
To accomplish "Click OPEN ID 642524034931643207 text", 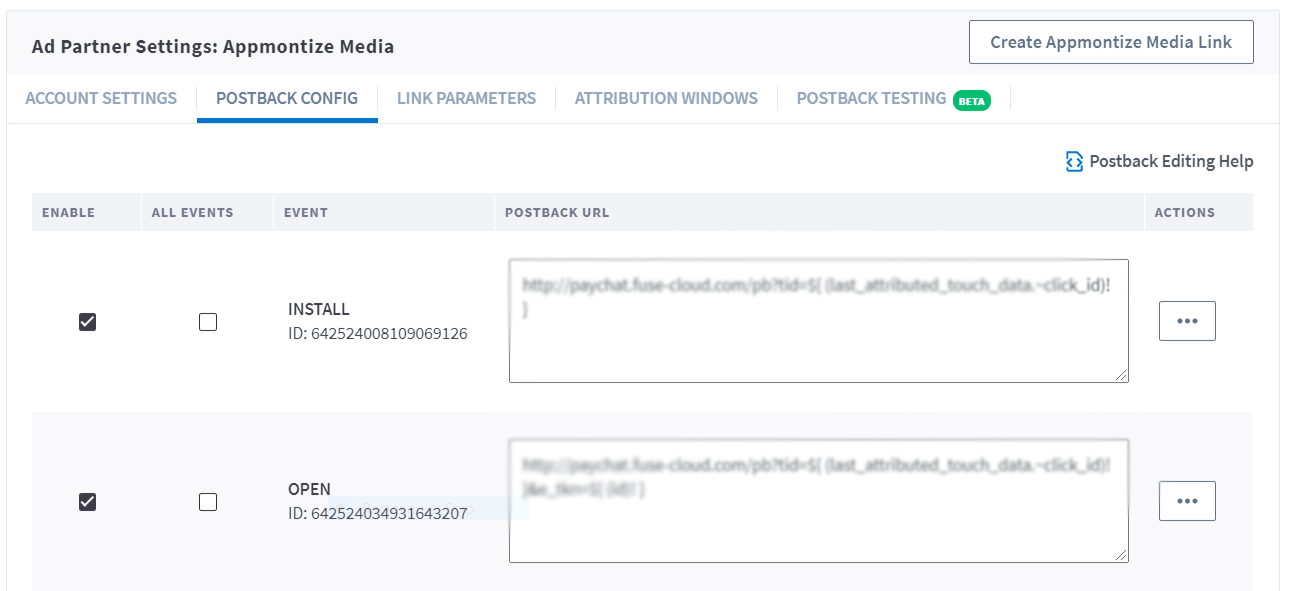I will [378, 514].
